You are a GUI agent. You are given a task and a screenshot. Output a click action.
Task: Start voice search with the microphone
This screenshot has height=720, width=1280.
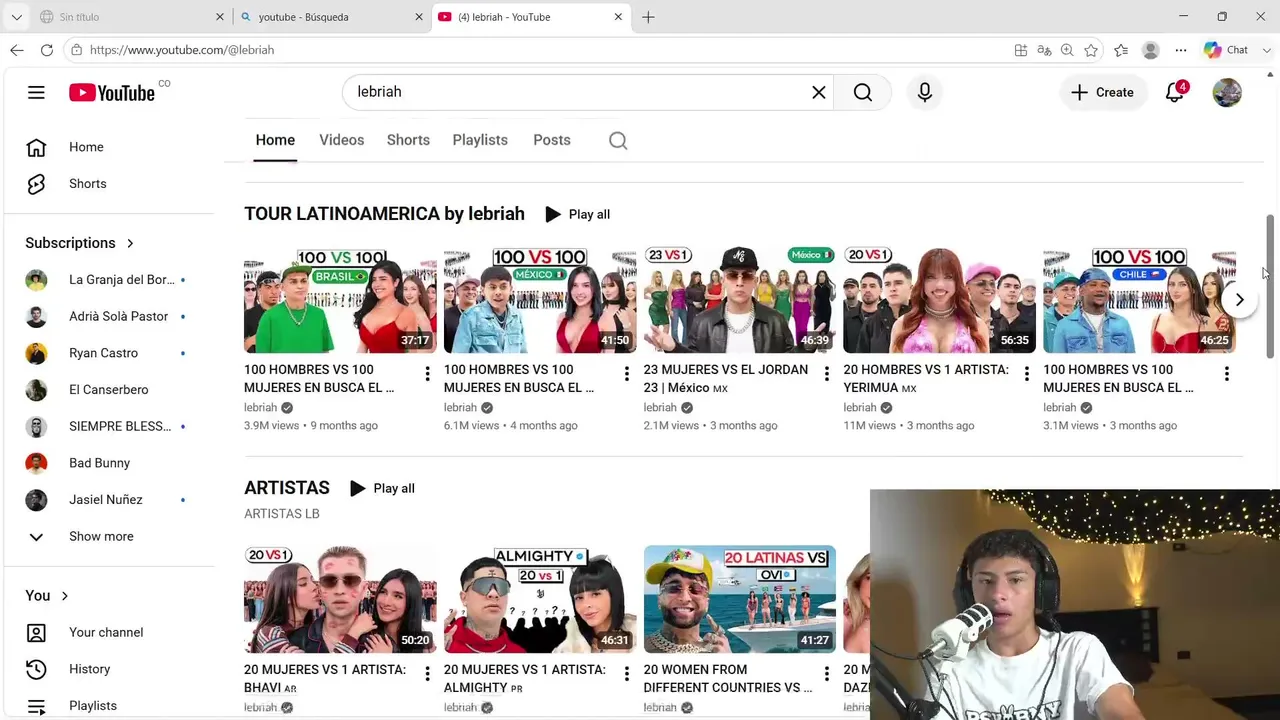pyautogui.click(x=925, y=92)
